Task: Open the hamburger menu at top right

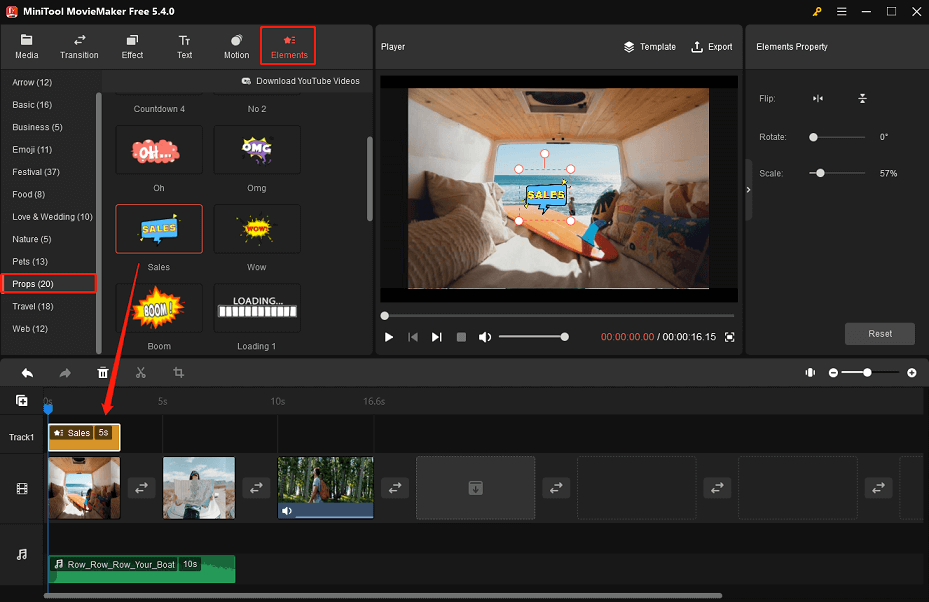Action: pos(842,11)
